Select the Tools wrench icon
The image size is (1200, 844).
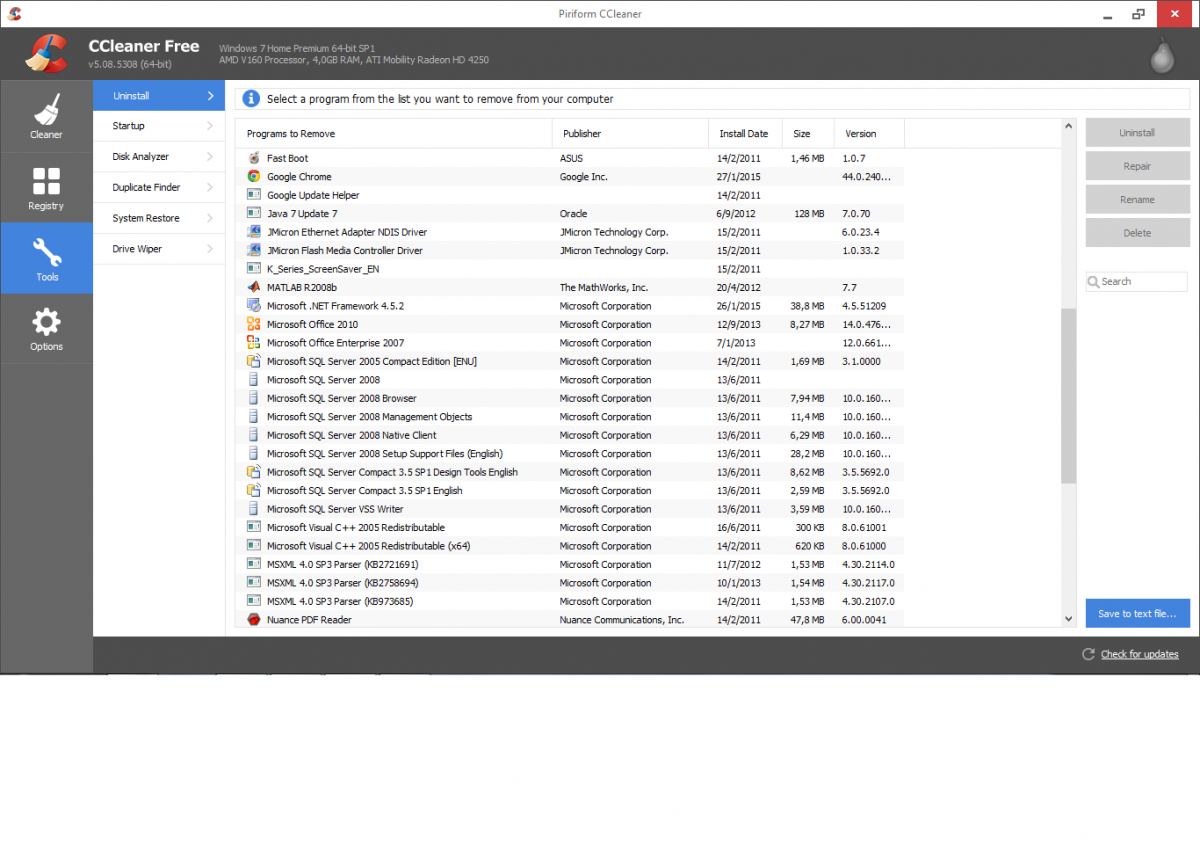[x=46, y=252]
